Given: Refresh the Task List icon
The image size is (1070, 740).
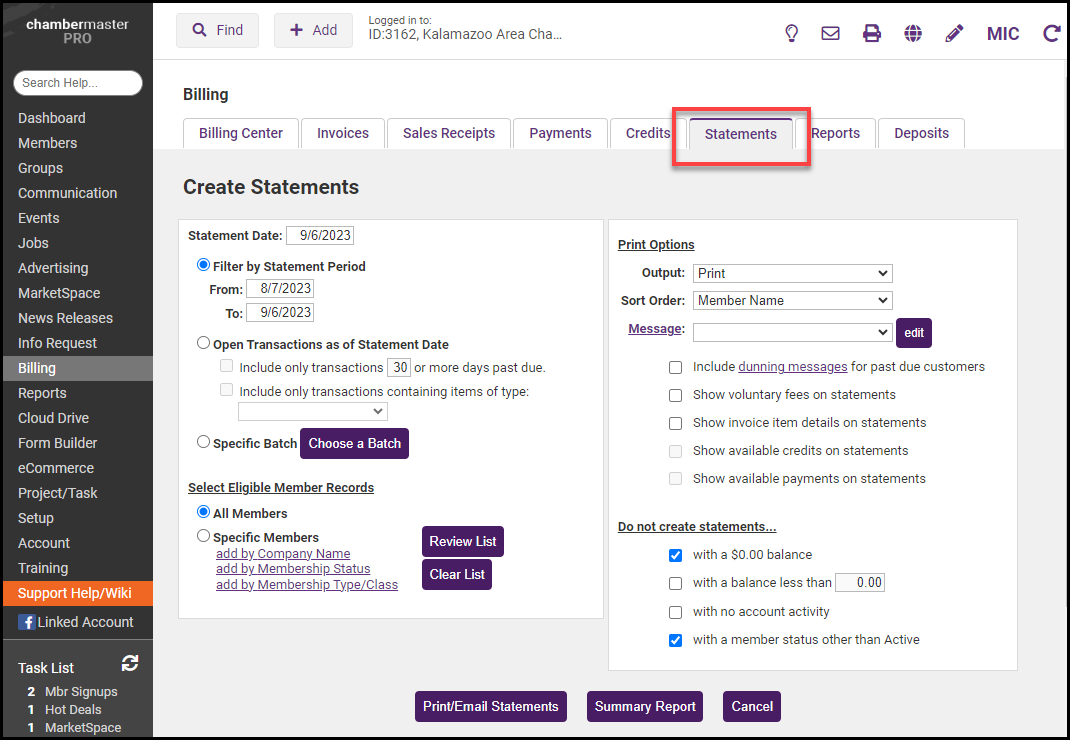Looking at the screenshot, I should (130, 663).
